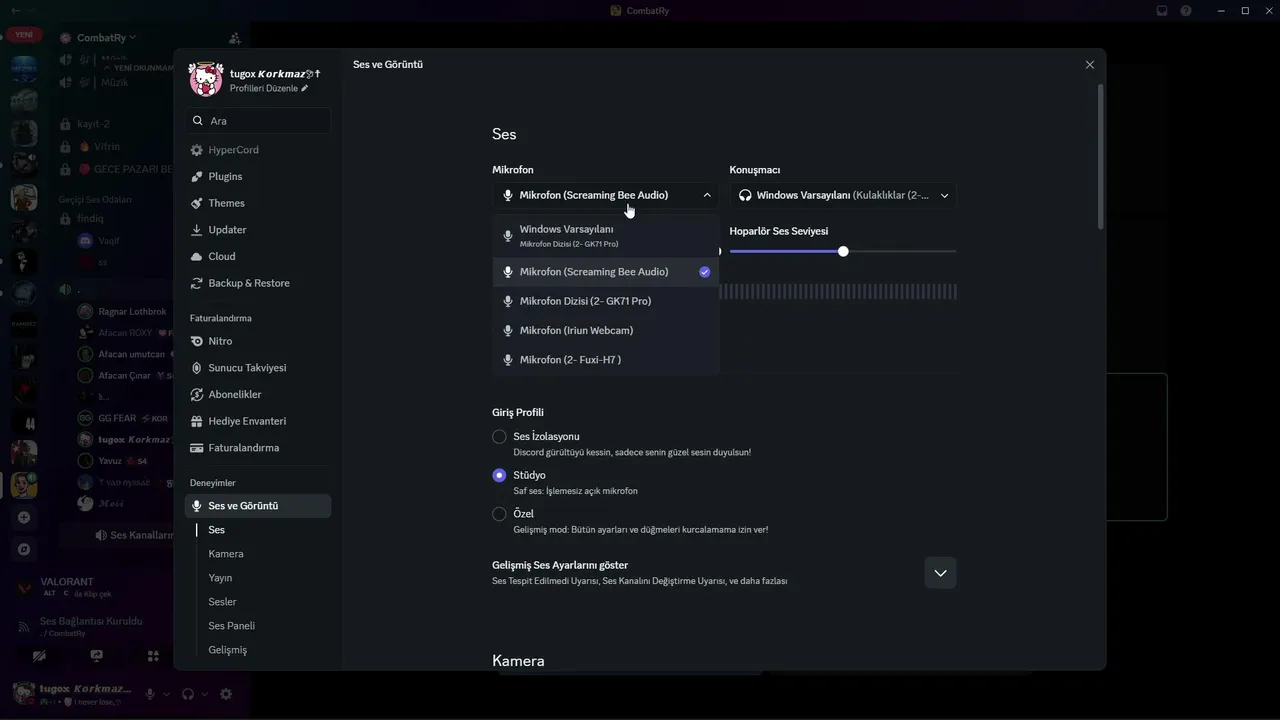This screenshot has height=720, width=1280.
Task: Mute the microphone in the user panel
Action: [150, 694]
